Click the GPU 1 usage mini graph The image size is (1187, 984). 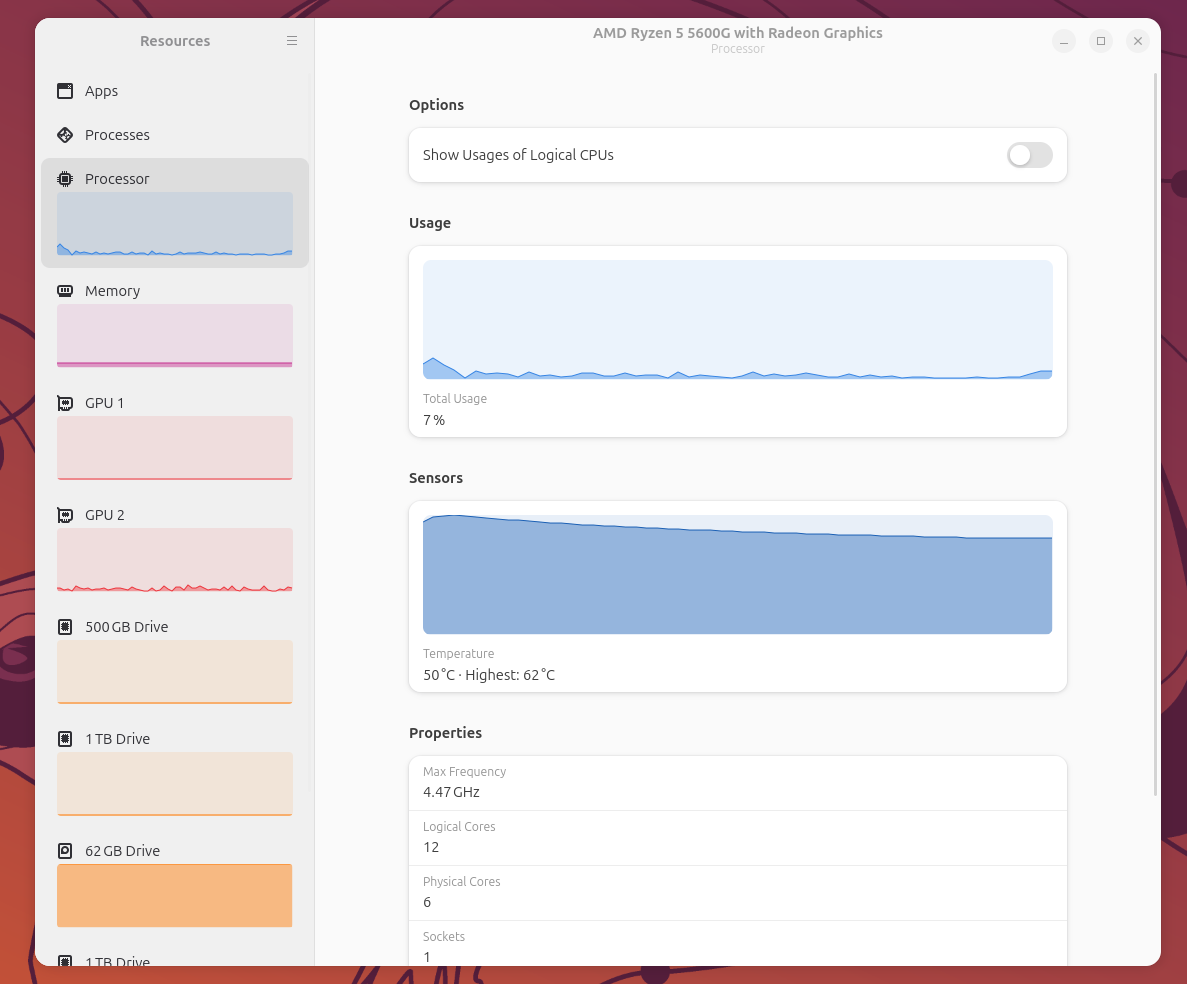point(175,448)
